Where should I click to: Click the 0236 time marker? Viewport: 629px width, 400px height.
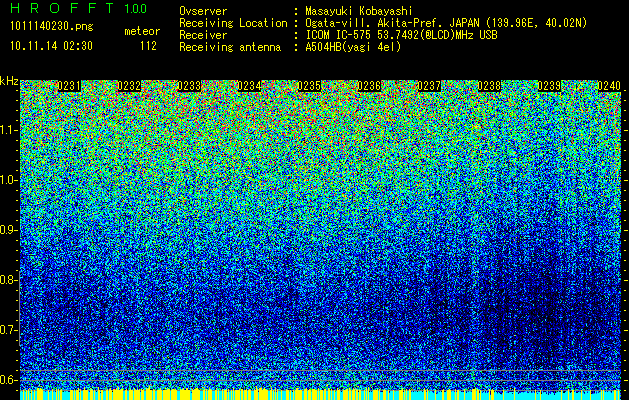[x=369, y=86]
